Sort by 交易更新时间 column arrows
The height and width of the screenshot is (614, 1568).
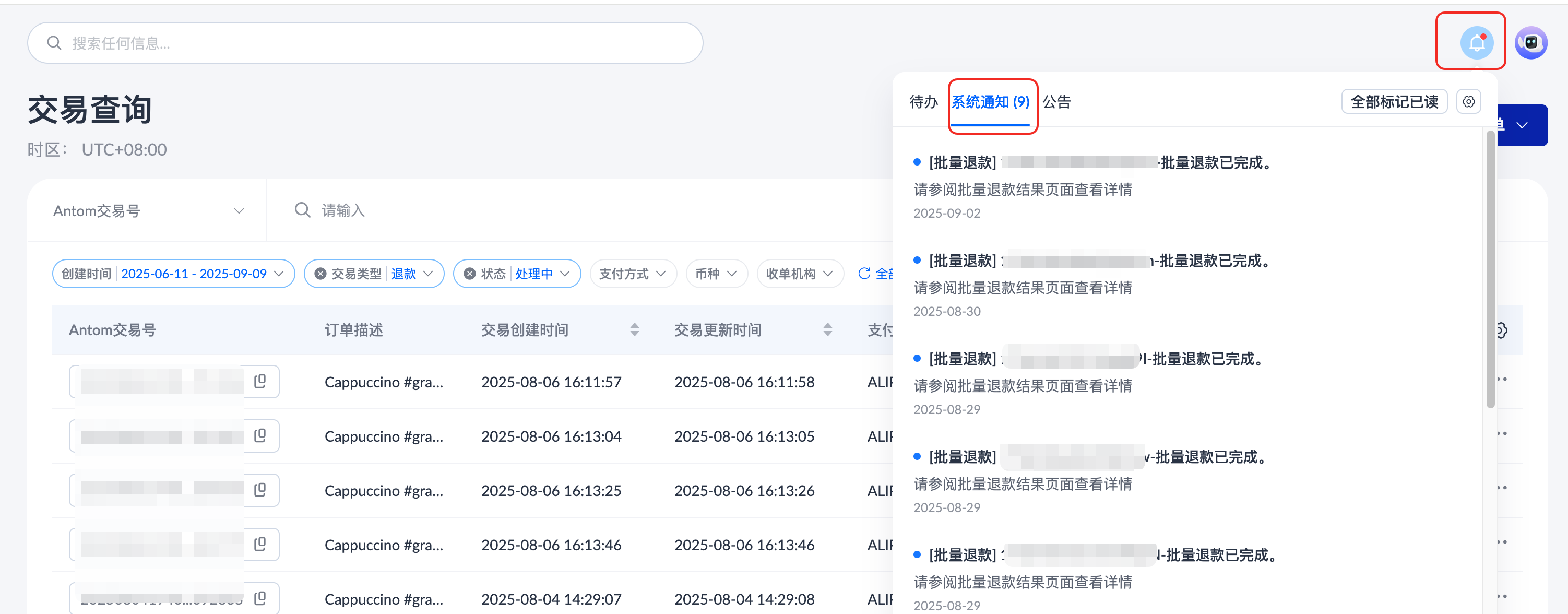[827, 330]
